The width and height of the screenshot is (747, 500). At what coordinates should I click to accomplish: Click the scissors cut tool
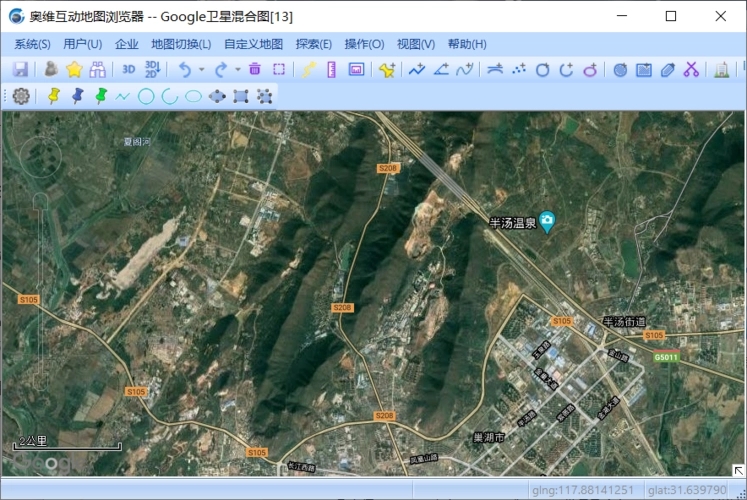(691, 70)
